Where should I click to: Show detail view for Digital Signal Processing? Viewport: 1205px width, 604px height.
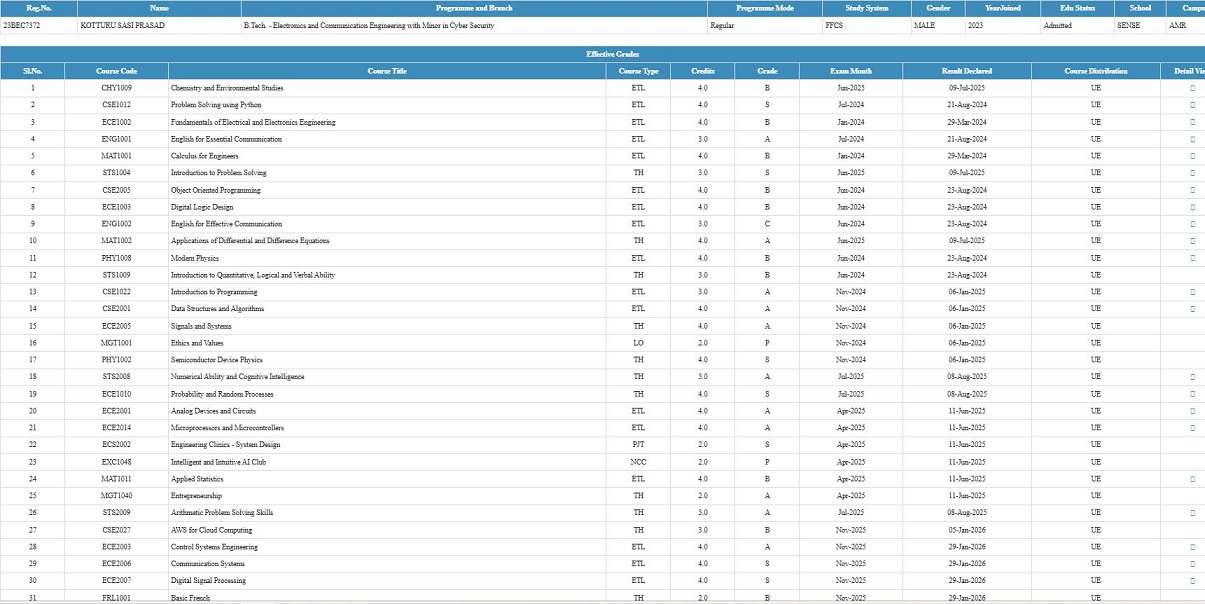[1192, 581]
